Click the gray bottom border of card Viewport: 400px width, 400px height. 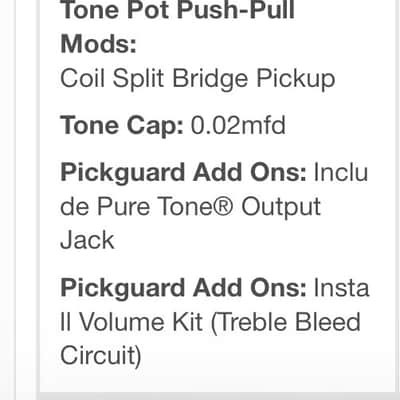tap(218, 396)
